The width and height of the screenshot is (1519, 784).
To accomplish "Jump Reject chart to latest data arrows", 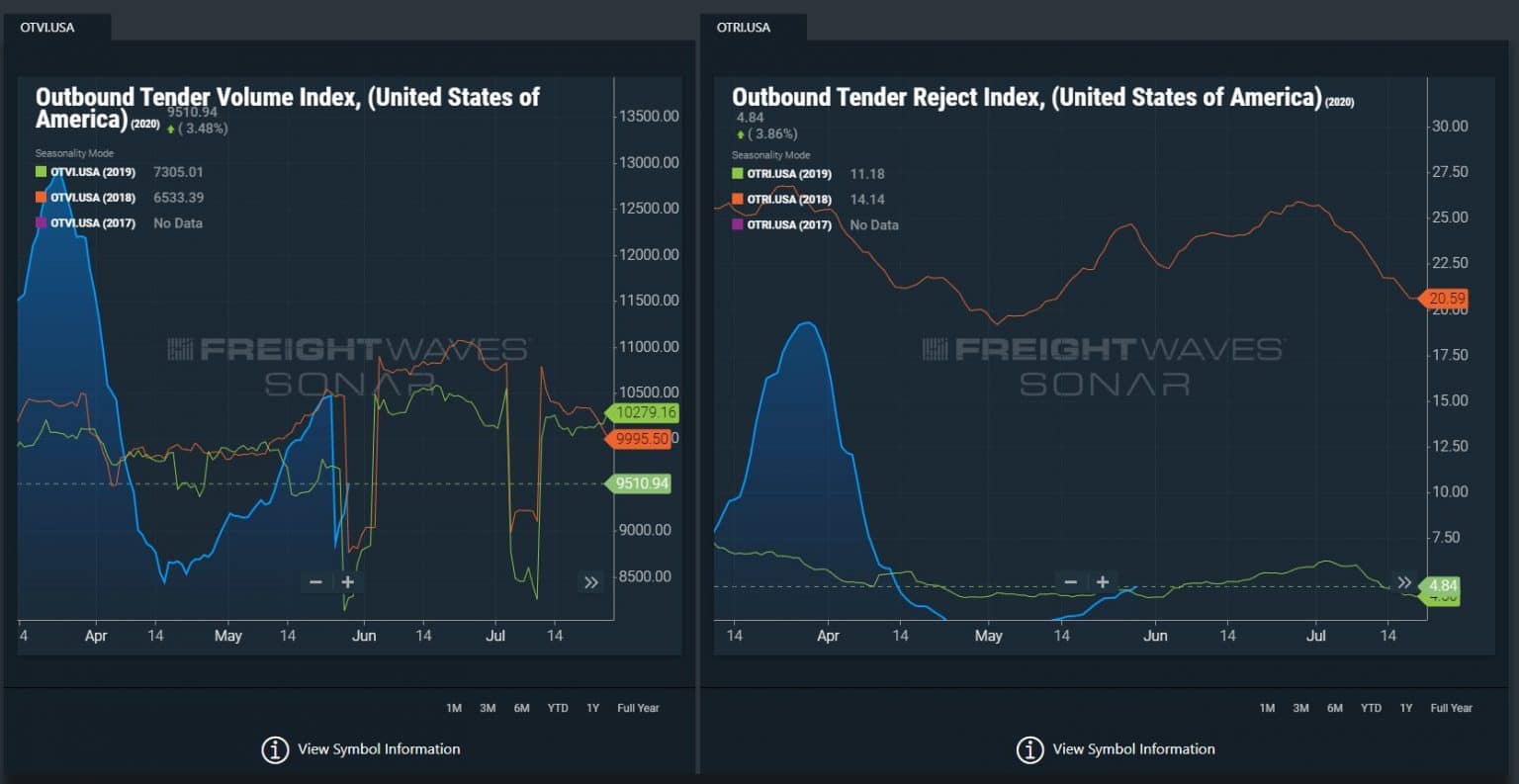I will pyautogui.click(x=1403, y=582).
